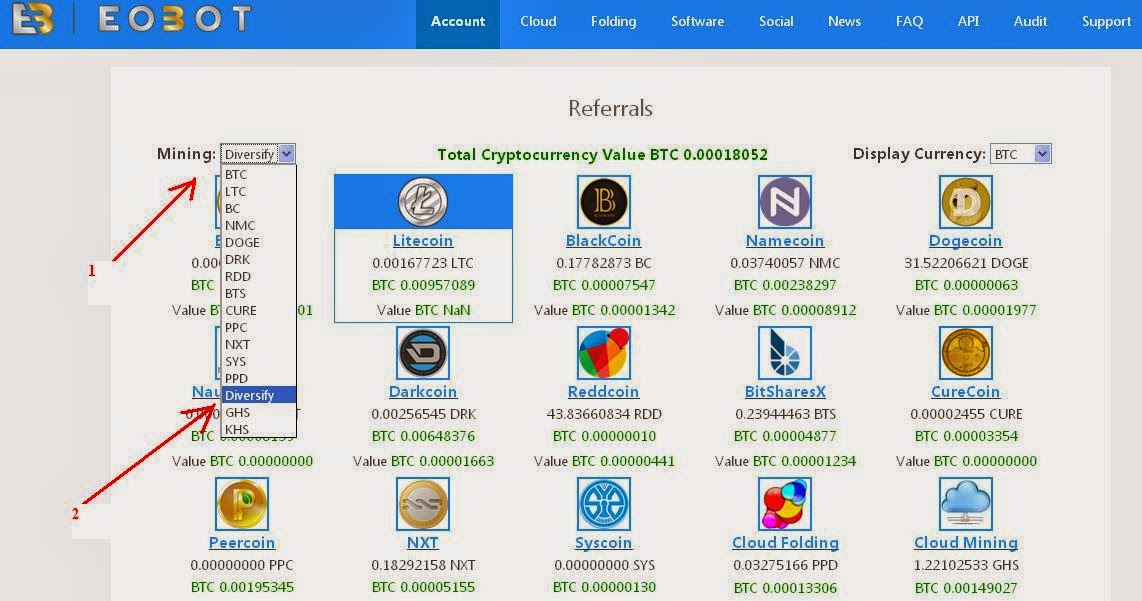Click the Darkcoin coin icon
This screenshot has width=1142, height=601.
[x=422, y=353]
